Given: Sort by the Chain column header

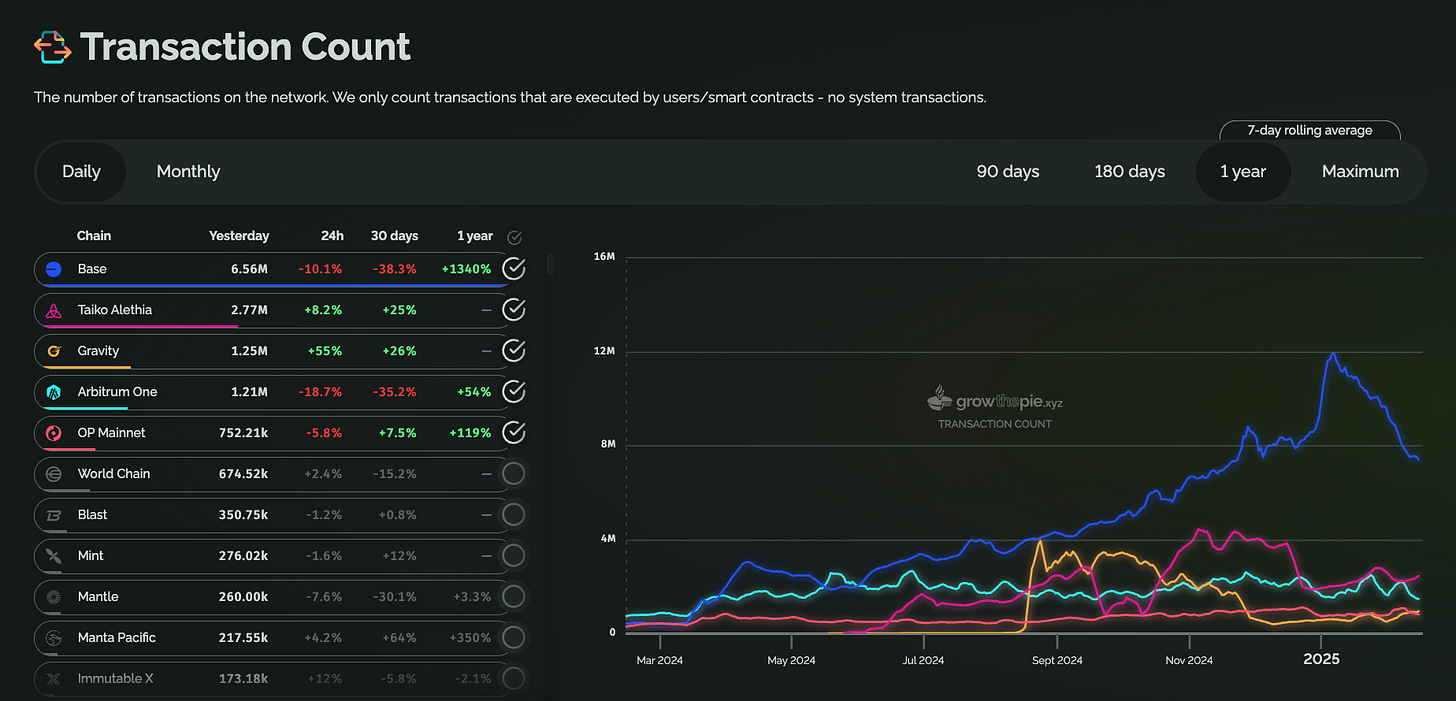Looking at the screenshot, I should [x=94, y=236].
